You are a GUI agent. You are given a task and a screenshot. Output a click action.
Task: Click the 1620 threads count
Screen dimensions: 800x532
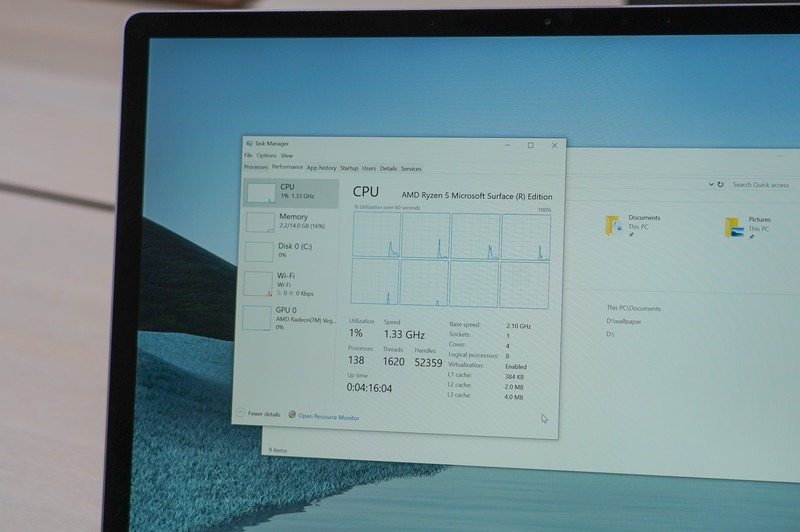393,362
